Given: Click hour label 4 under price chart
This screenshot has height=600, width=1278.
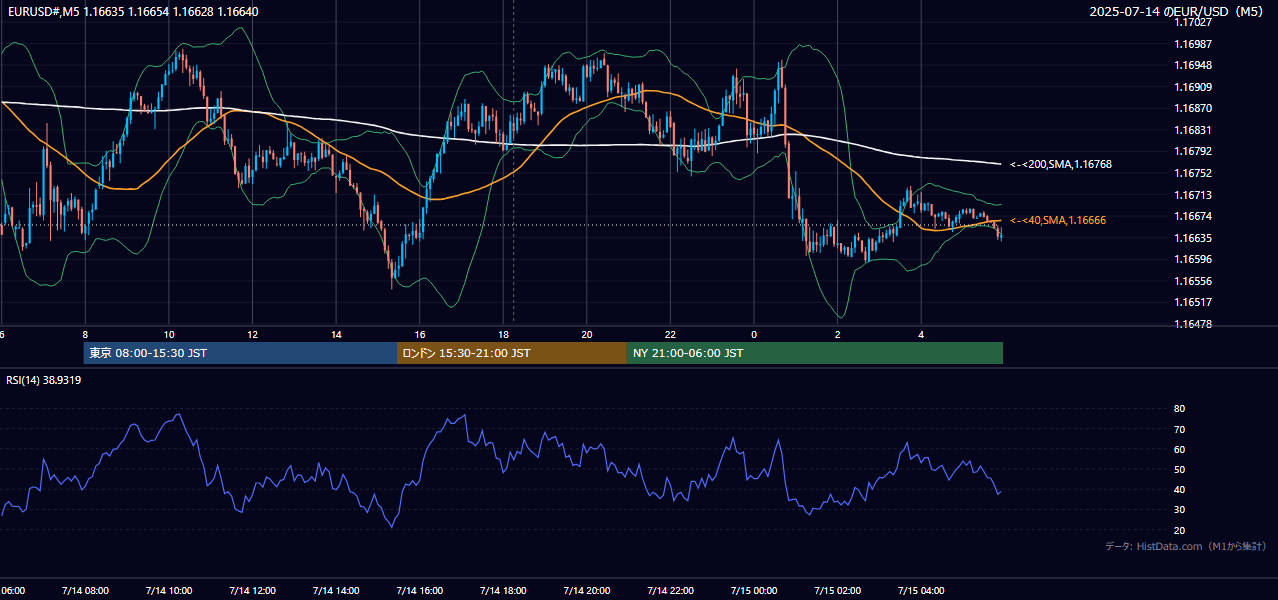Looking at the screenshot, I should coord(921,335).
